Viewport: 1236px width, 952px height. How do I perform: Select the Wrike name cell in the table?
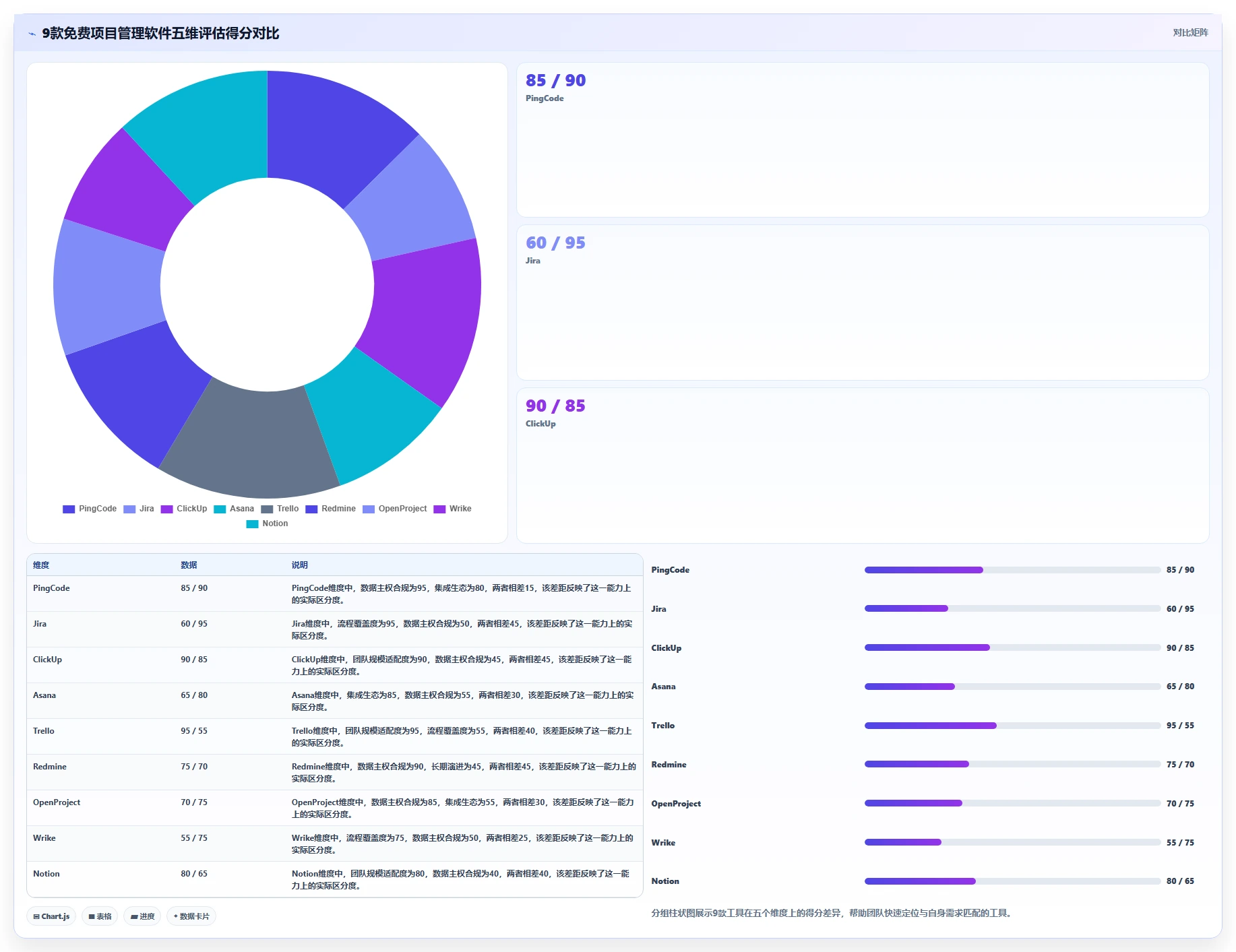pos(44,838)
